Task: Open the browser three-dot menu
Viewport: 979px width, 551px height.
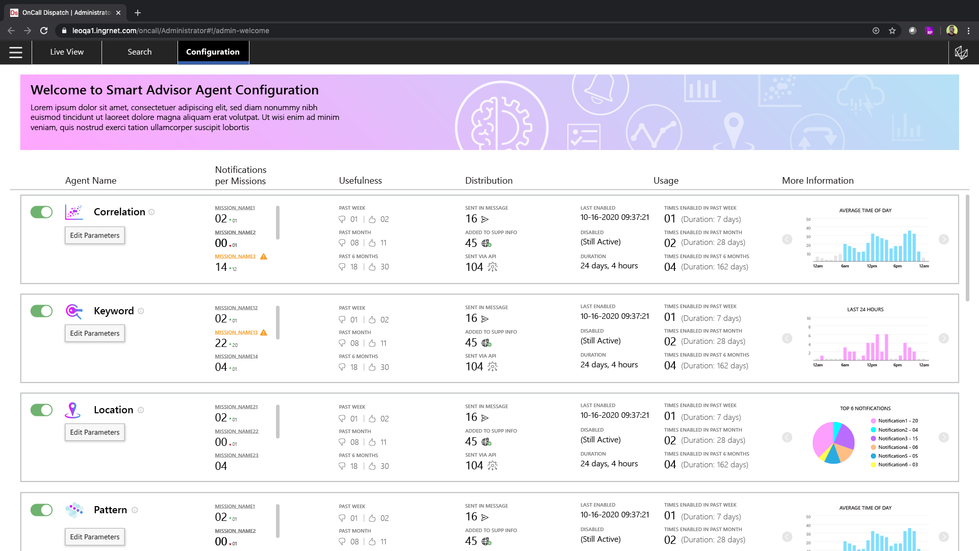Action: (968, 30)
